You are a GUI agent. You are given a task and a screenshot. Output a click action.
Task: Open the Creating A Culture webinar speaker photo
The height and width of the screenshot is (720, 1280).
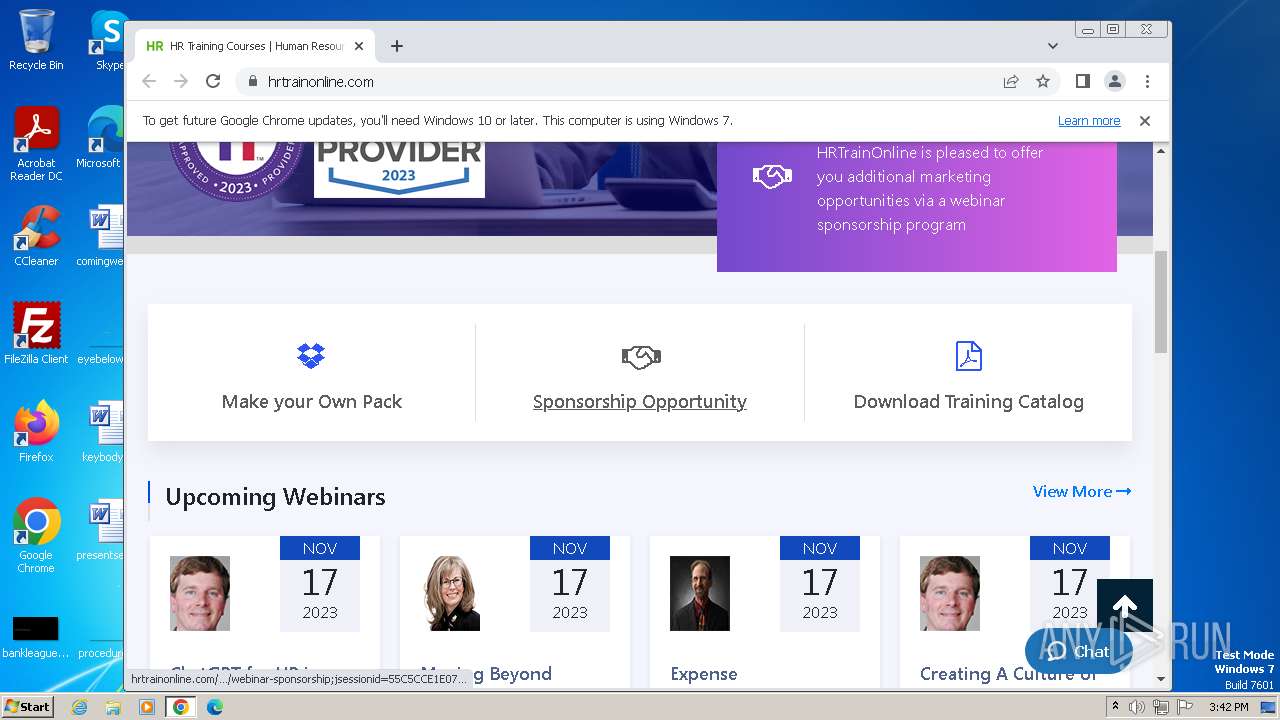point(950,593)
